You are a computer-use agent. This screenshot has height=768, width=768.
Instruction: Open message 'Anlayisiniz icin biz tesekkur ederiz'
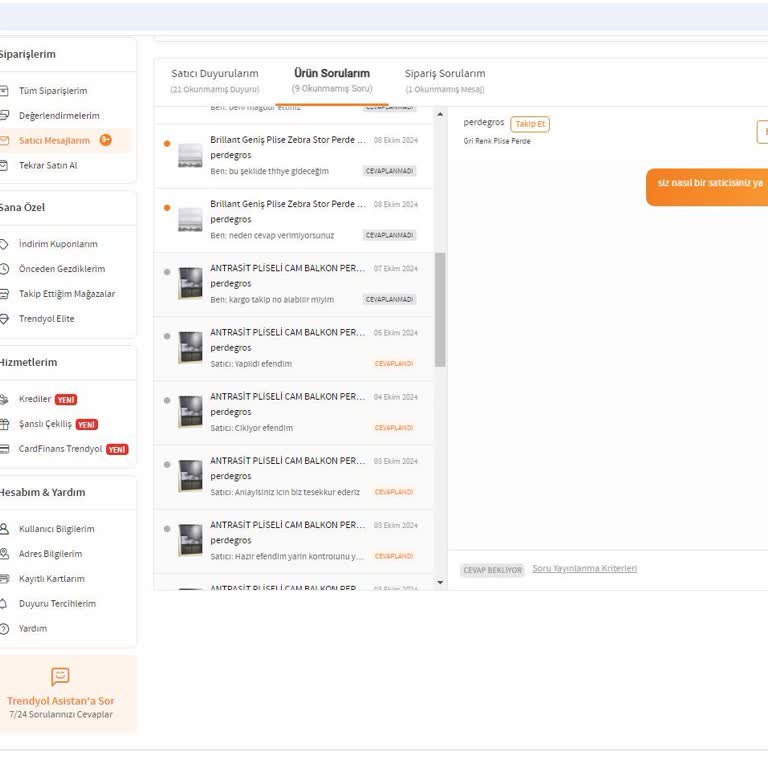click(x=294, y=477)
